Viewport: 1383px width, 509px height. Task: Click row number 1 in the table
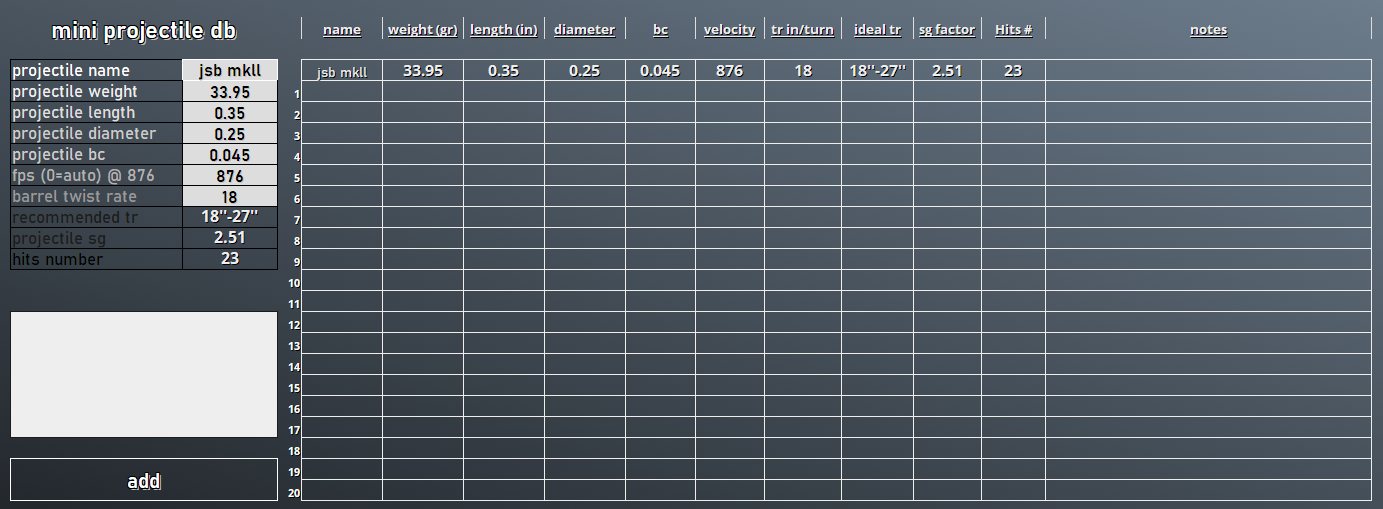[297, 94]
